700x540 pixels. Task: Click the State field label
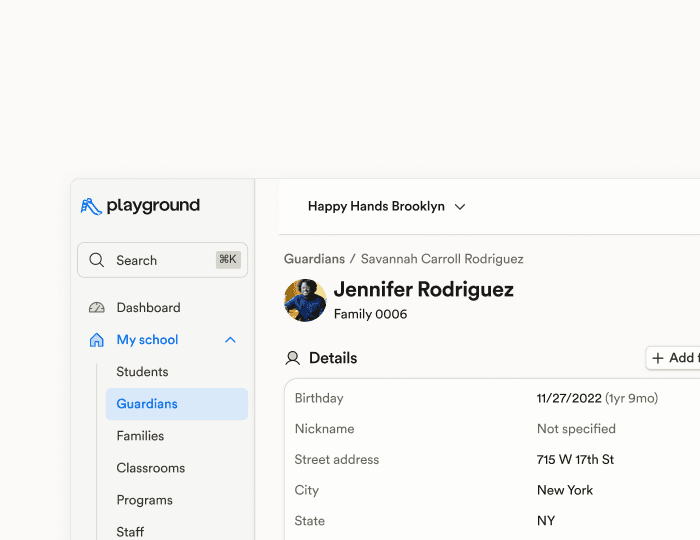tap(310, 521)
